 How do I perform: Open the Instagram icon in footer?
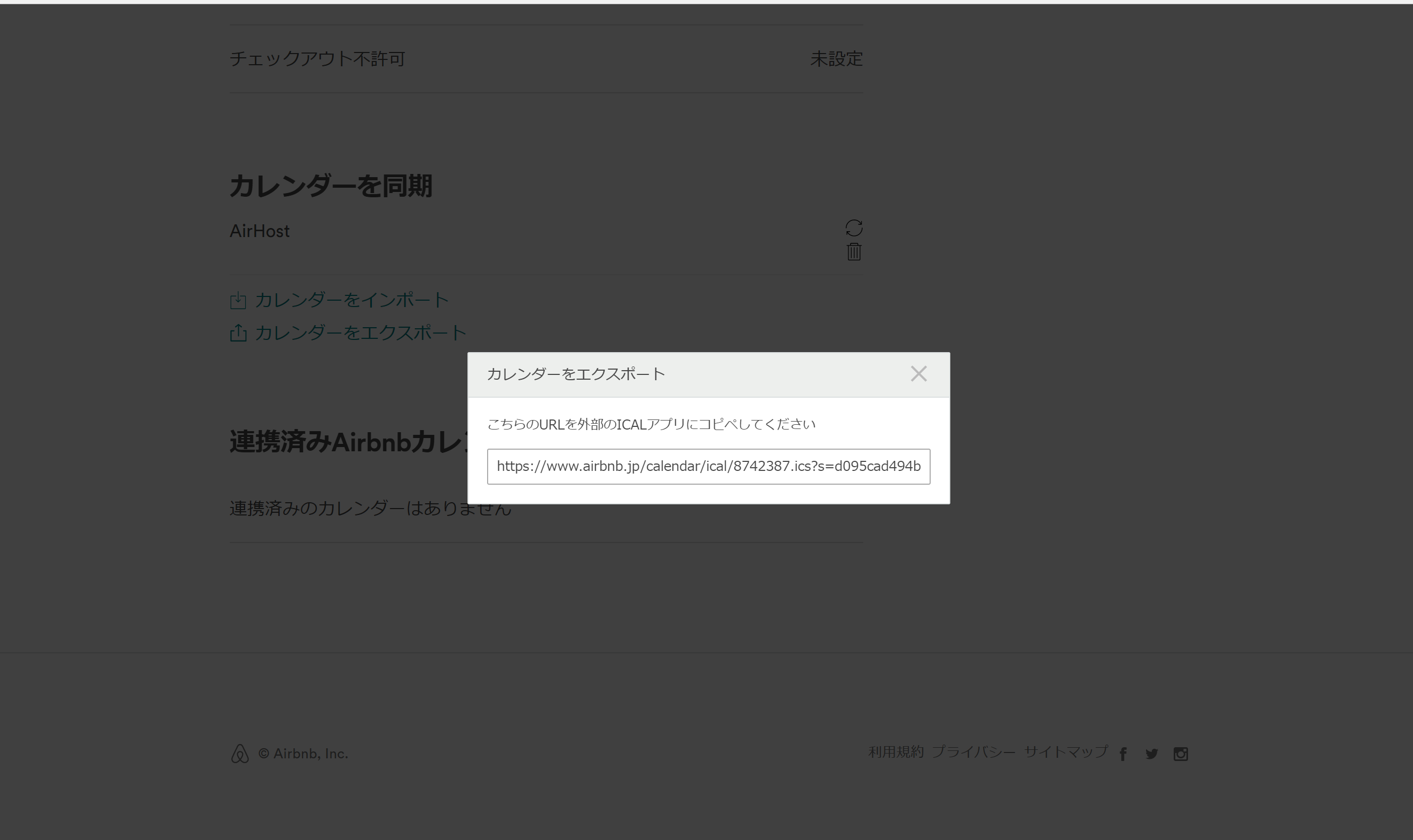click(1180, 754)
